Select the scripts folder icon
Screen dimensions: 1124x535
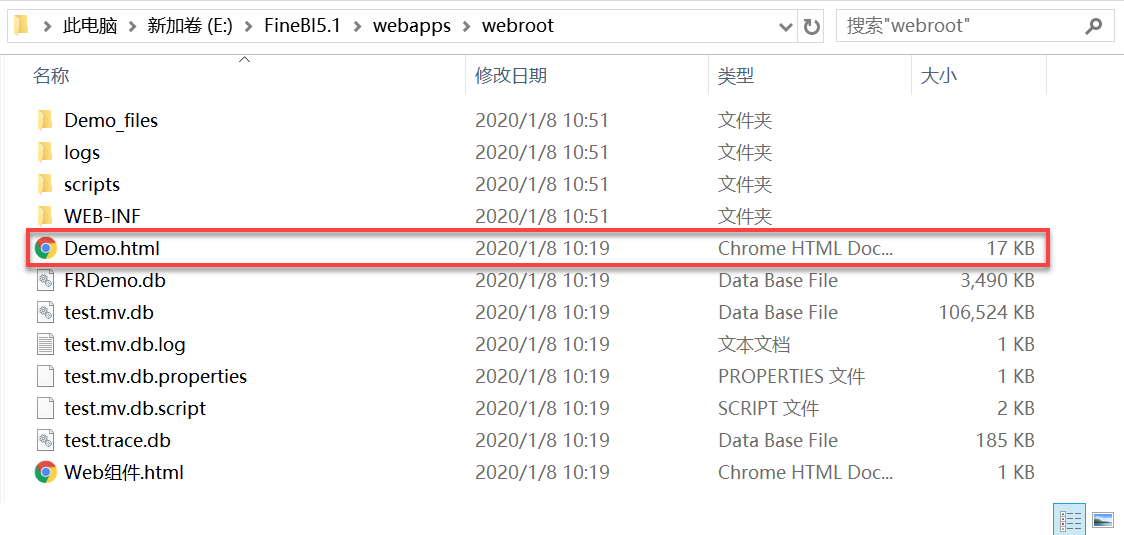45,184
